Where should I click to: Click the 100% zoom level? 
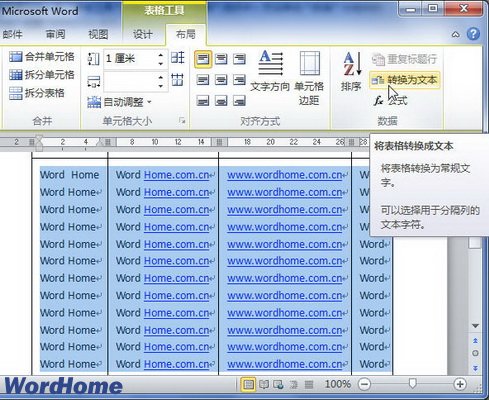click(338, 384)
